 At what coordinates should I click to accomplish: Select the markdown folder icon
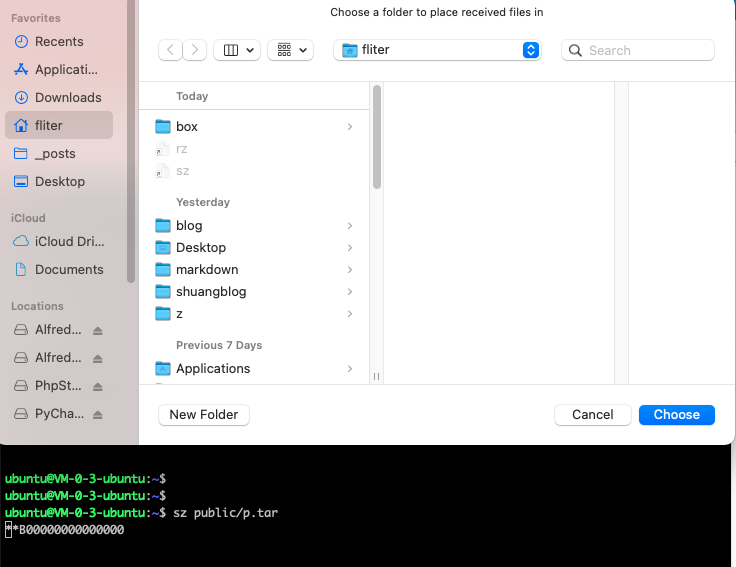(x=164, y=270)
